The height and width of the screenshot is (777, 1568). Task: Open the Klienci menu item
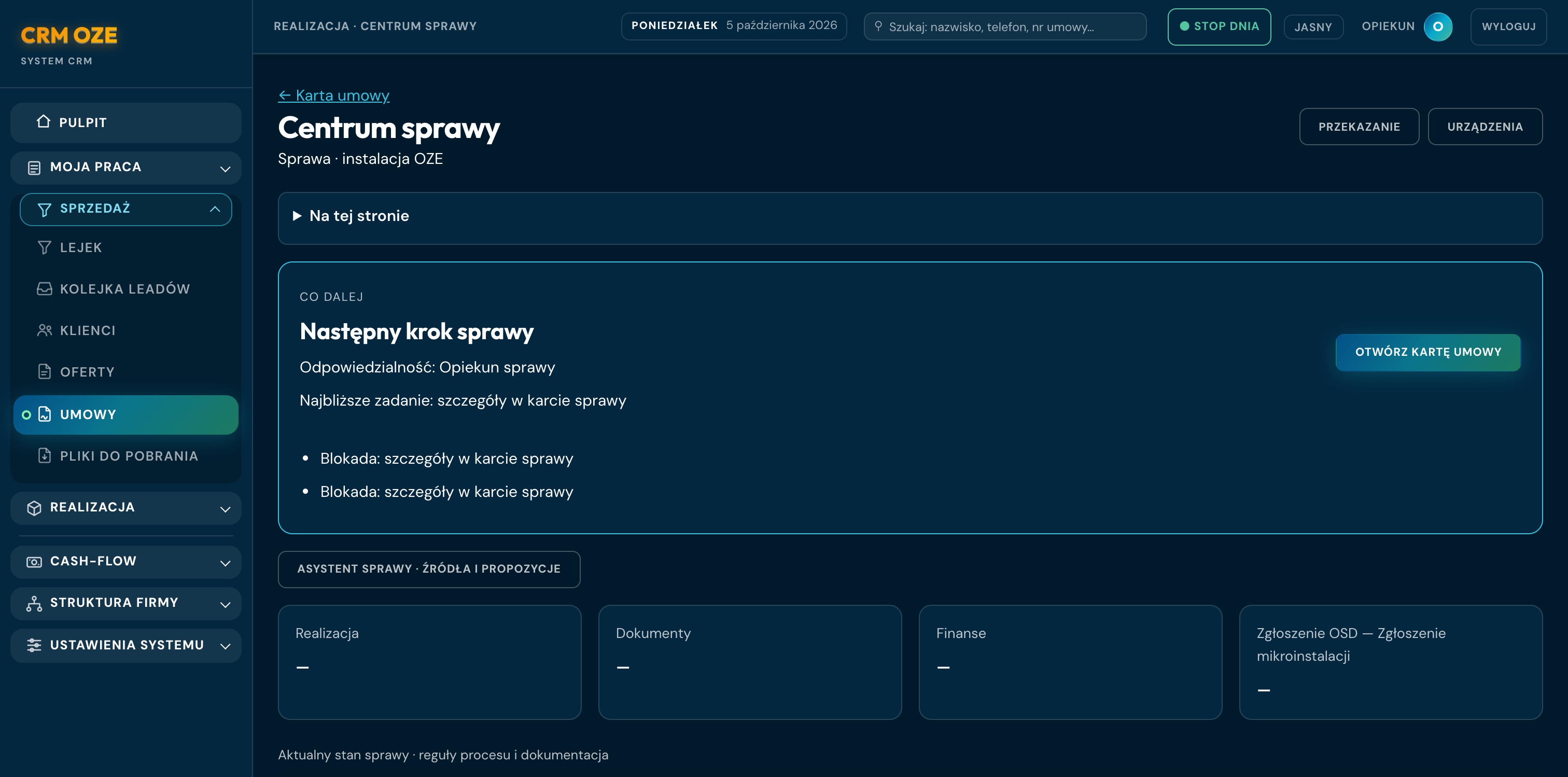coord(126,330)
